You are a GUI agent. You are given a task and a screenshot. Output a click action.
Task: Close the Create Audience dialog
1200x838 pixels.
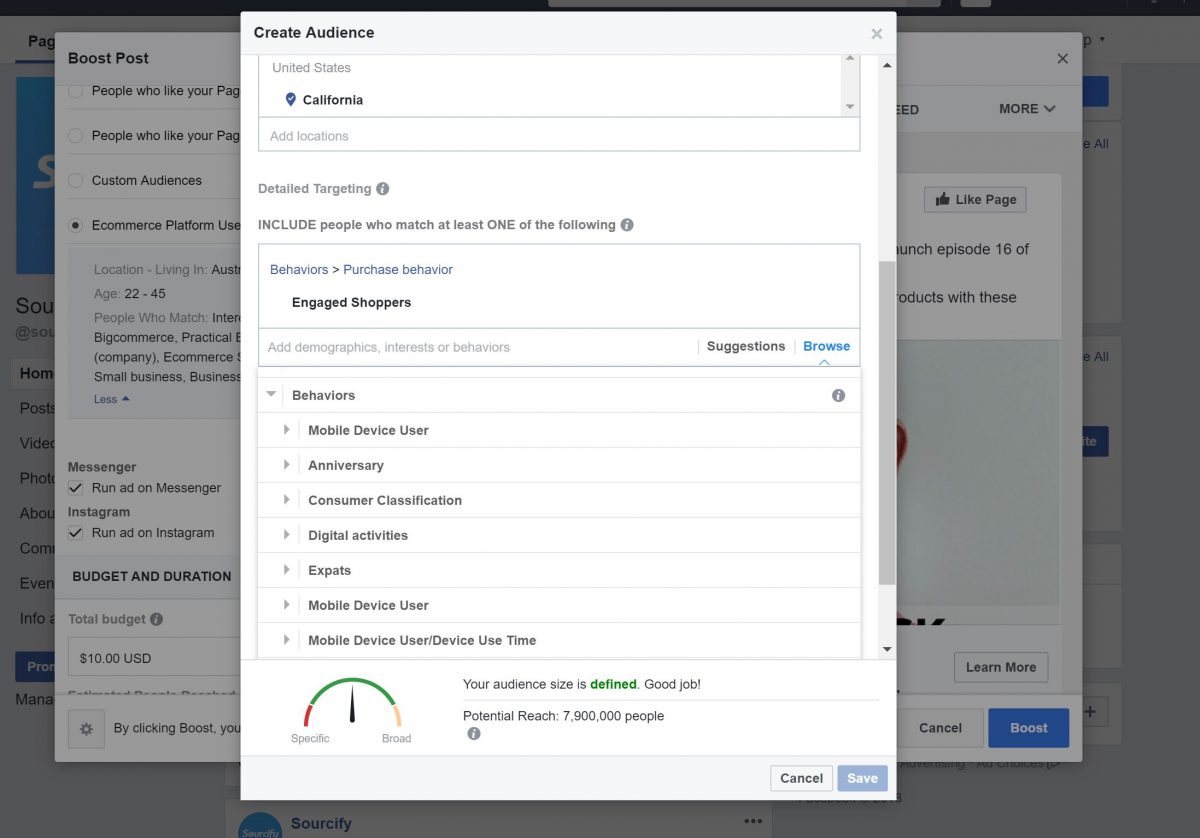[x=877, y=34]
